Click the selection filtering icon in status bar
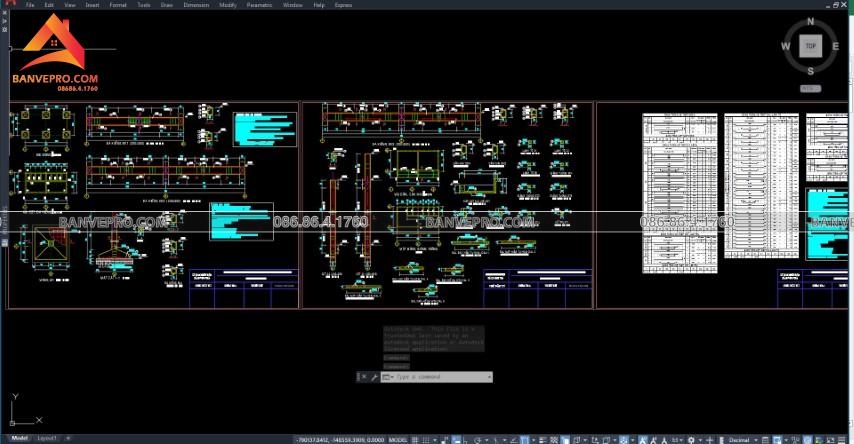The width and height of the screenshot is (854, 444). click(607, 439)
